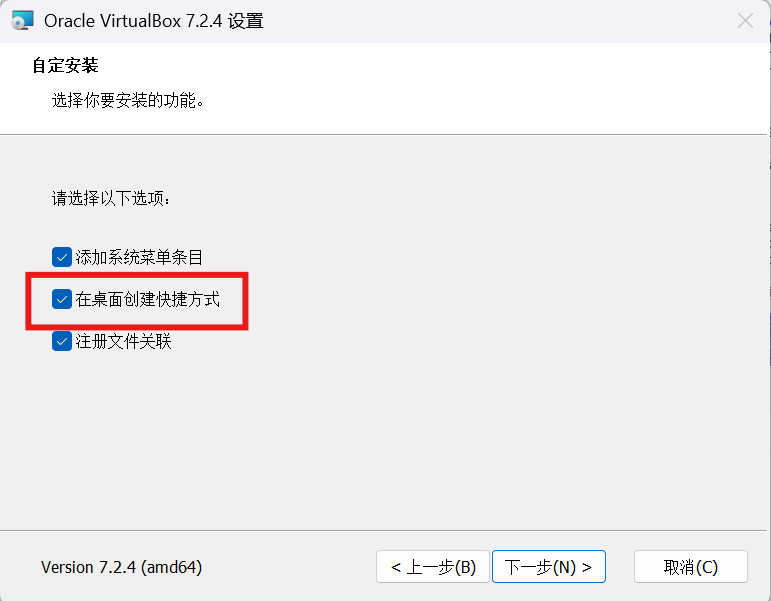This screenshot has width=771, height=601.
Task: Click the red highlight rectangle's border
Action: (x=137, y=274)
